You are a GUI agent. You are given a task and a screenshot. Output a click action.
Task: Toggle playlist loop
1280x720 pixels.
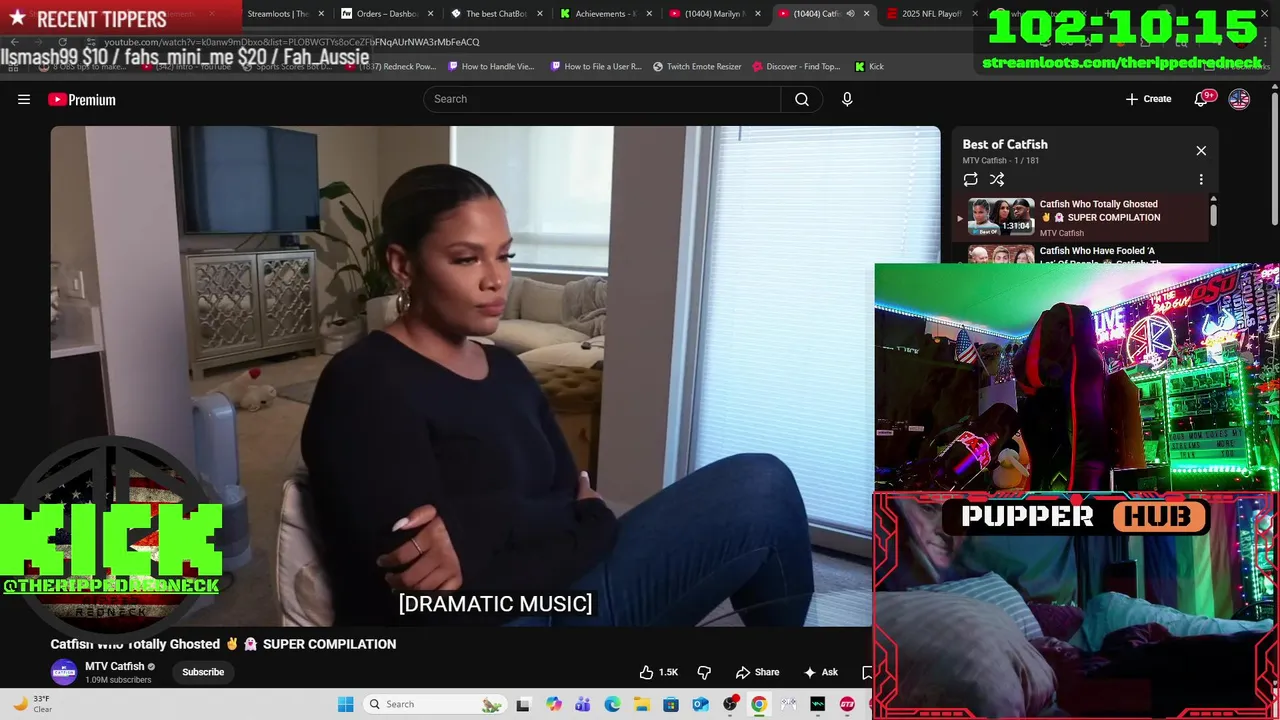[970, 180]
